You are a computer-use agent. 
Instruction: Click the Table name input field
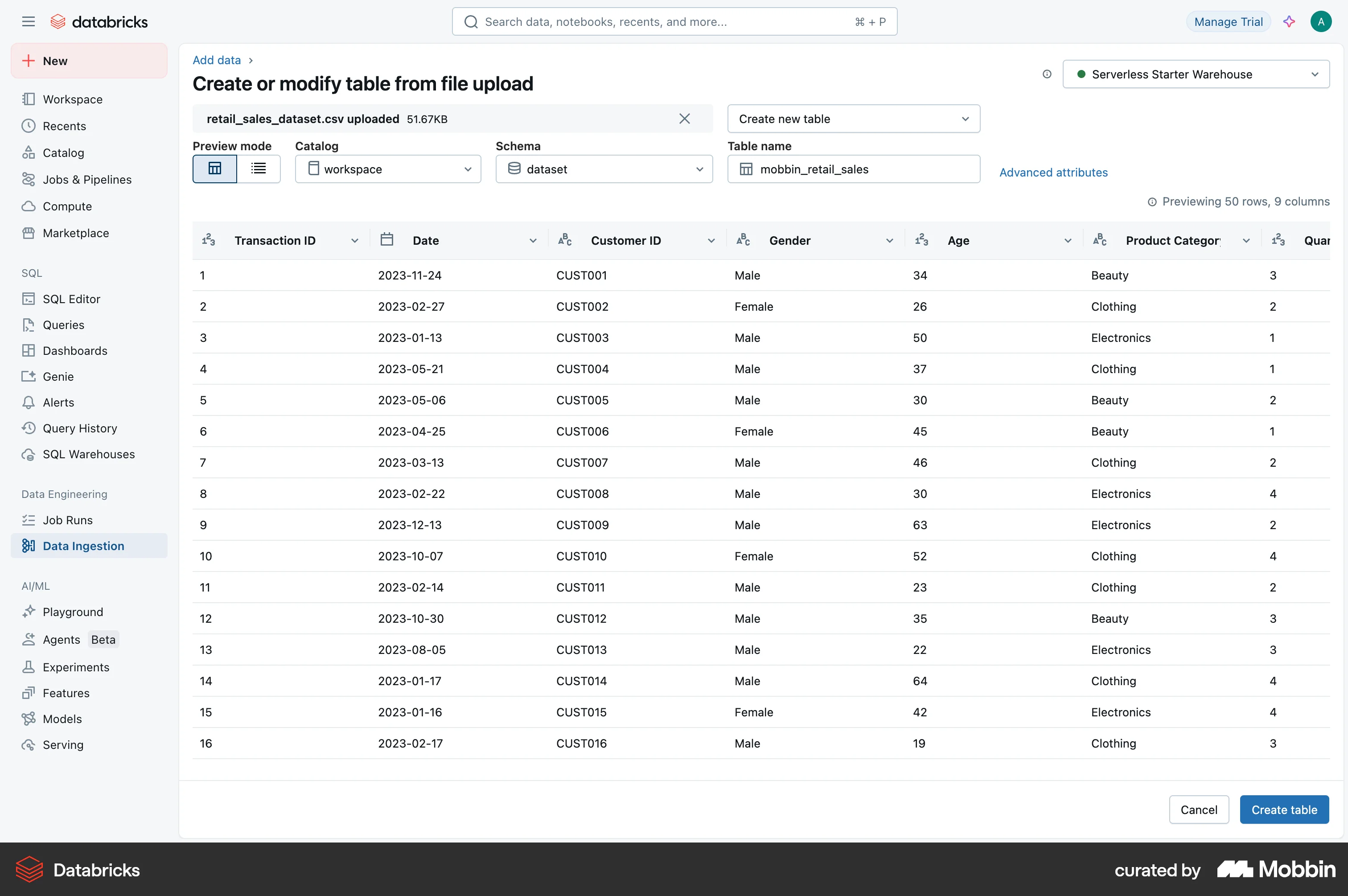[x=854, y=169]
